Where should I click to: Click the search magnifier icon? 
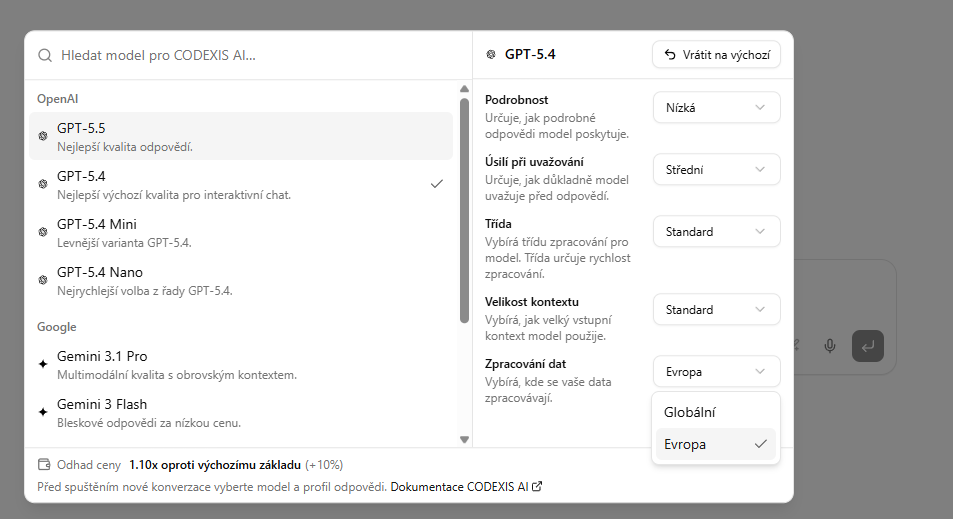[44, 55]
